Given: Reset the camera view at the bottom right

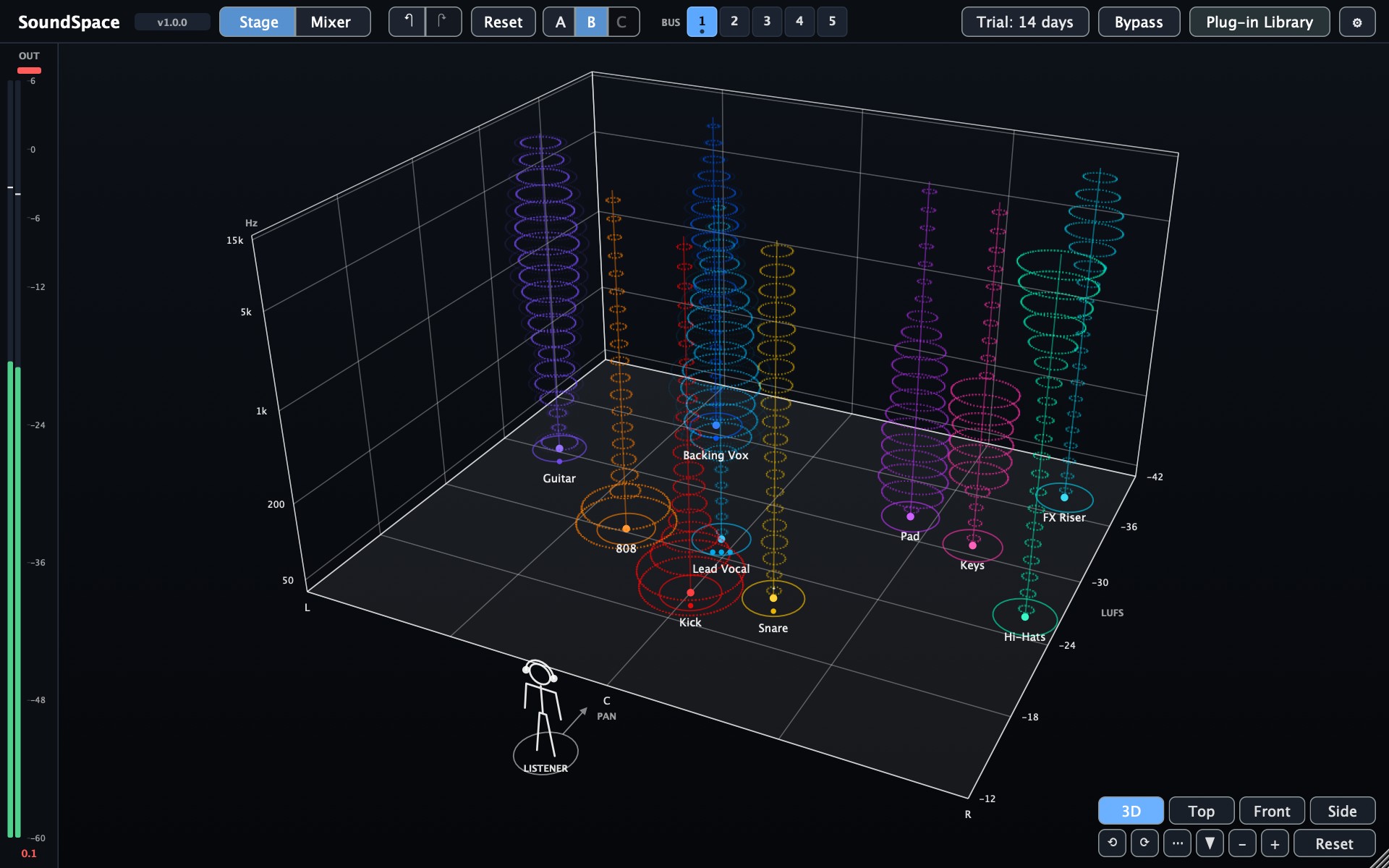Looking at the screenshot, I should click(x=1334, y=843).
